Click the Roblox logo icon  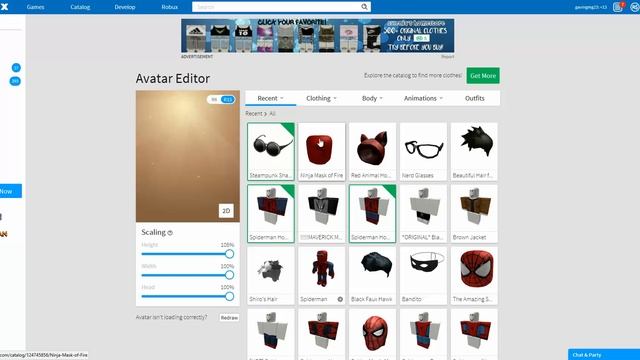point(4,7)
